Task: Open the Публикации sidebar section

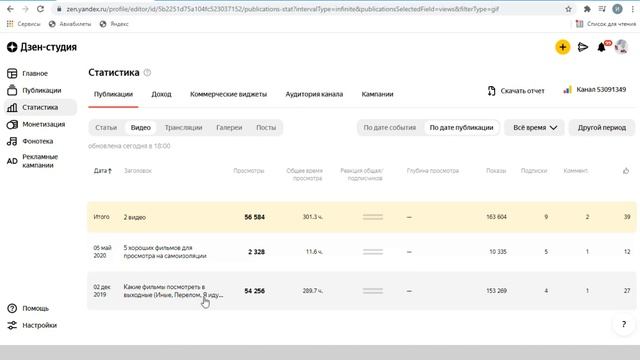Action: (34, 90)
